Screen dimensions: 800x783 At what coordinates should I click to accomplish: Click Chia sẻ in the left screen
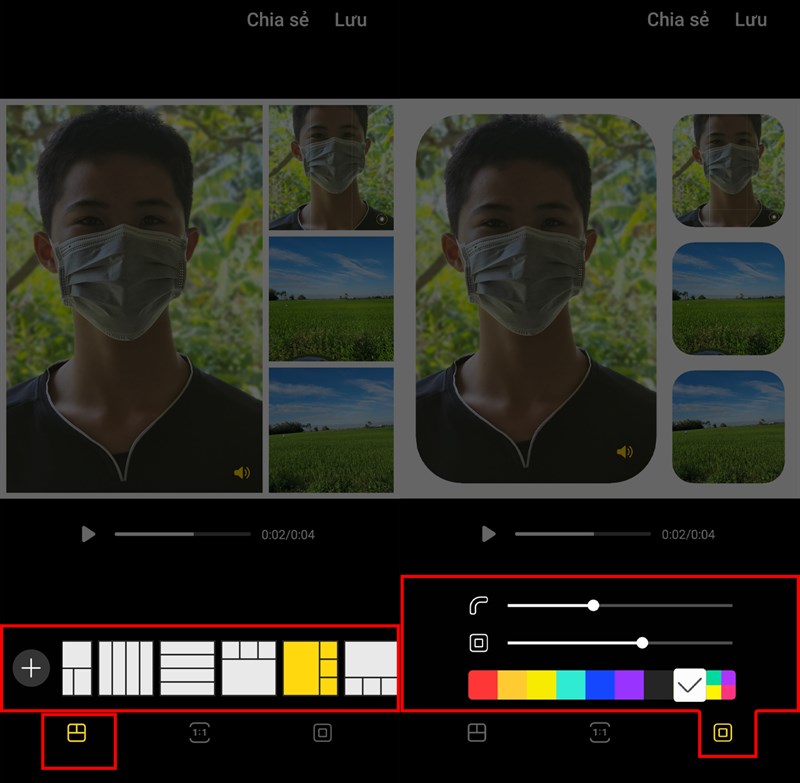[x=278, y=19]
